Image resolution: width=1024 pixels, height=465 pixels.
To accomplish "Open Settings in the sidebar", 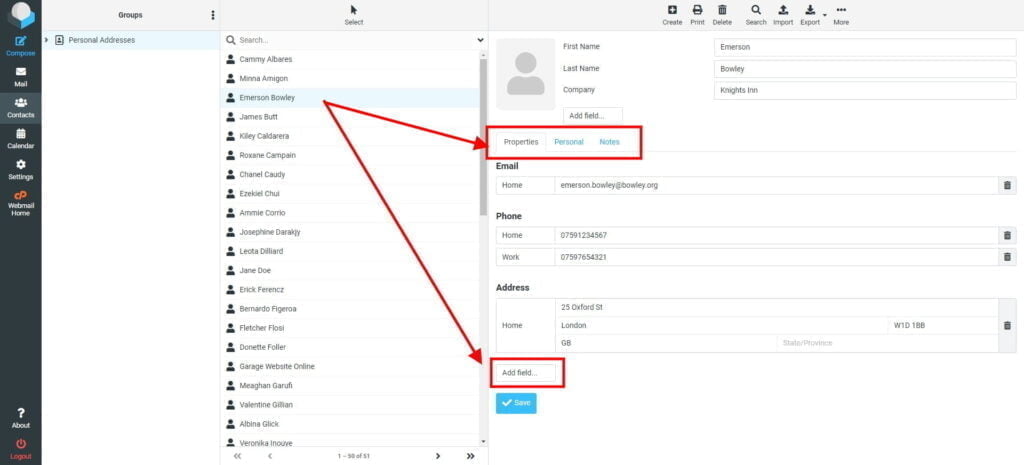I will point(20,170).
